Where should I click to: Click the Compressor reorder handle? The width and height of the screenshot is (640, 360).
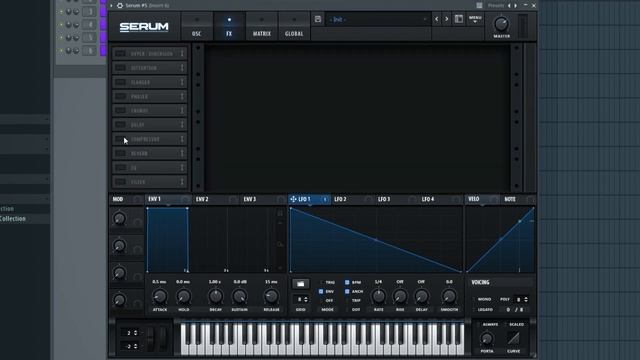[182, 139]
